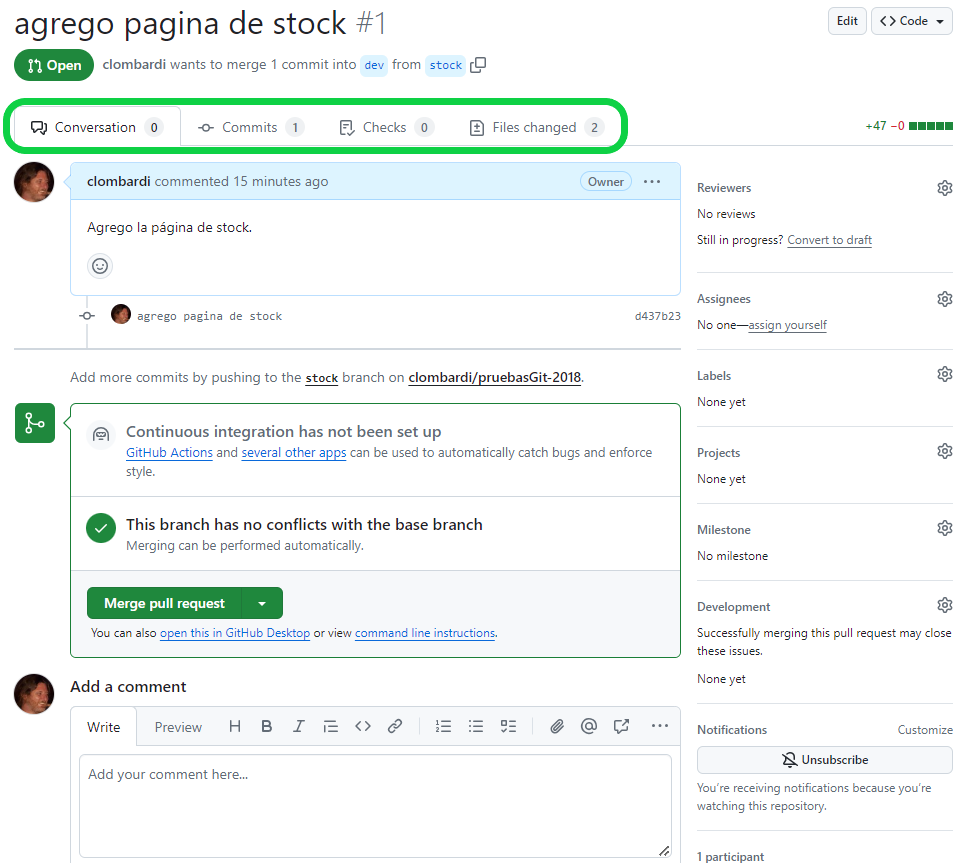
Task: Add an emoji reaction to the comment
Action: coord(100,266)
